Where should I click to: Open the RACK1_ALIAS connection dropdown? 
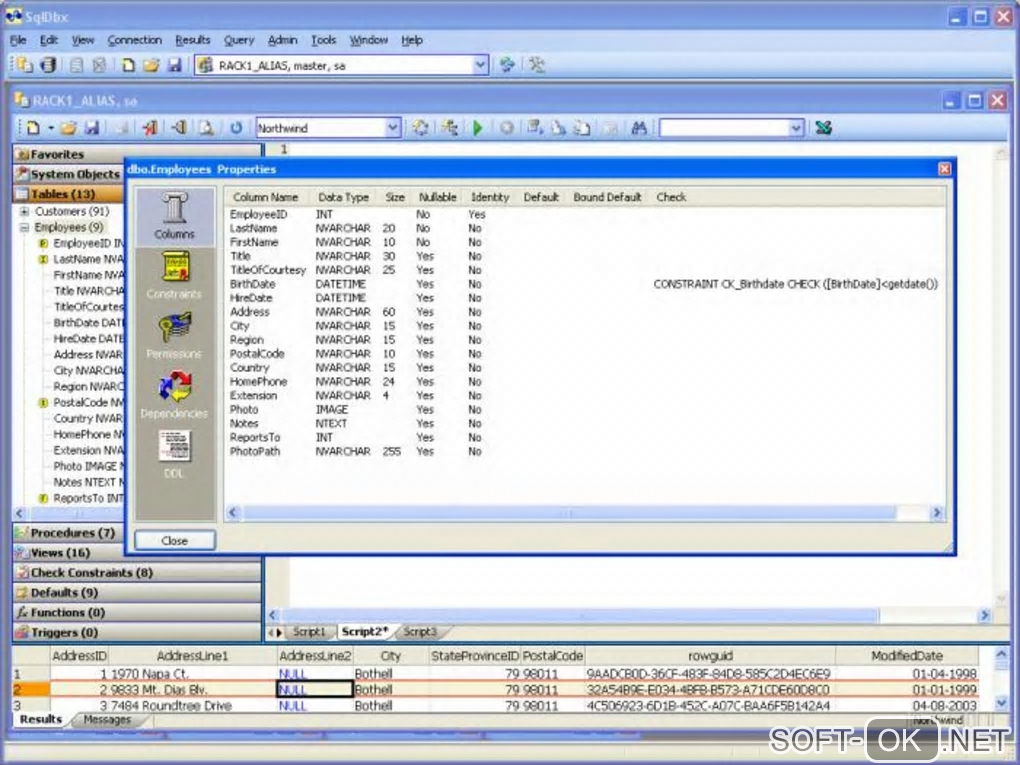(x=480, y=65)
